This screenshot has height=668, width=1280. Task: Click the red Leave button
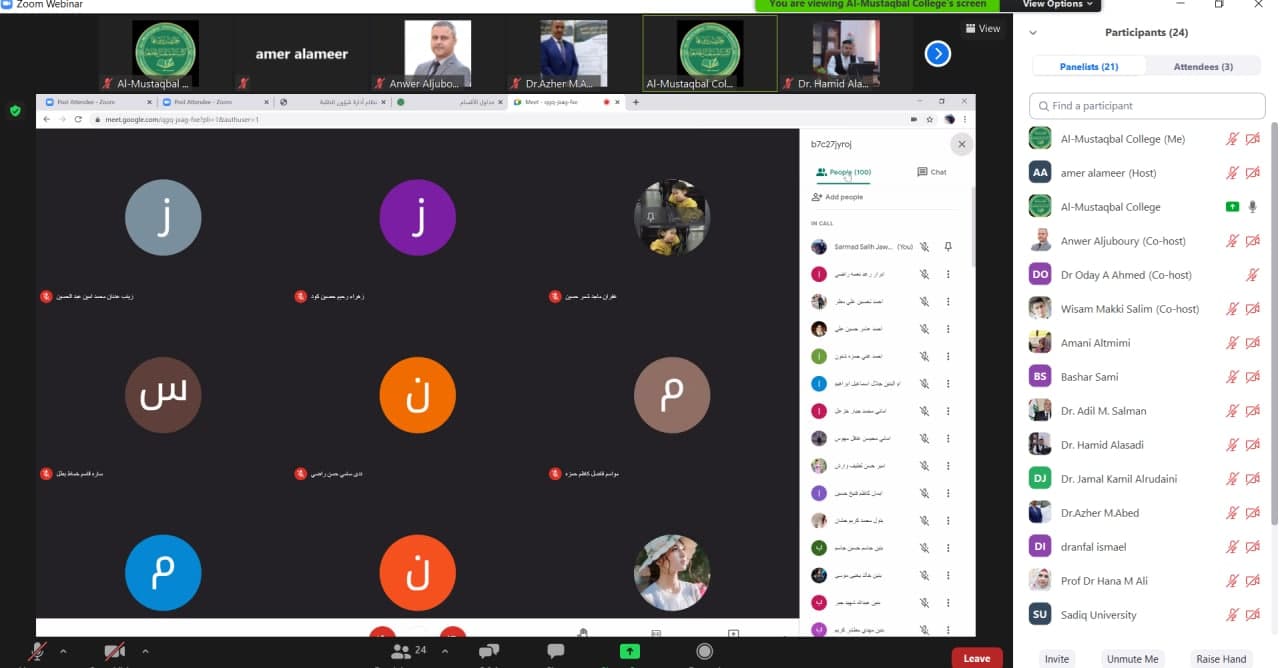[976, 658]
